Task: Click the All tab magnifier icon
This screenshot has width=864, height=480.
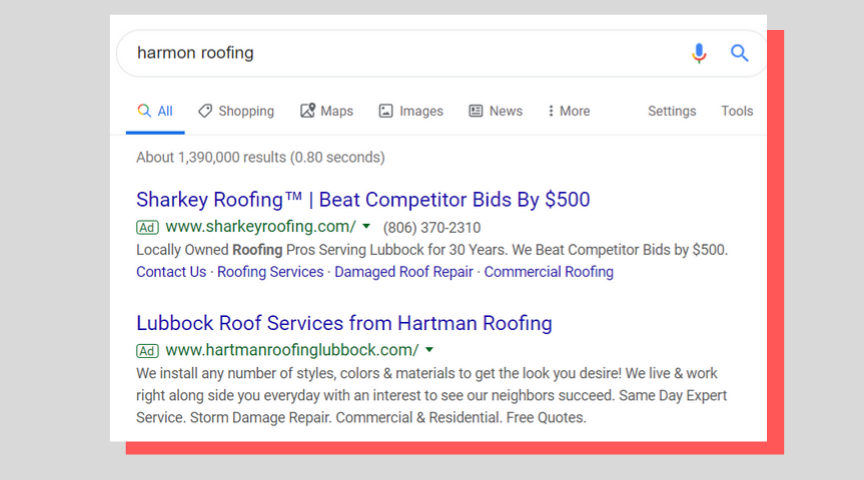Action: (144, 110)
